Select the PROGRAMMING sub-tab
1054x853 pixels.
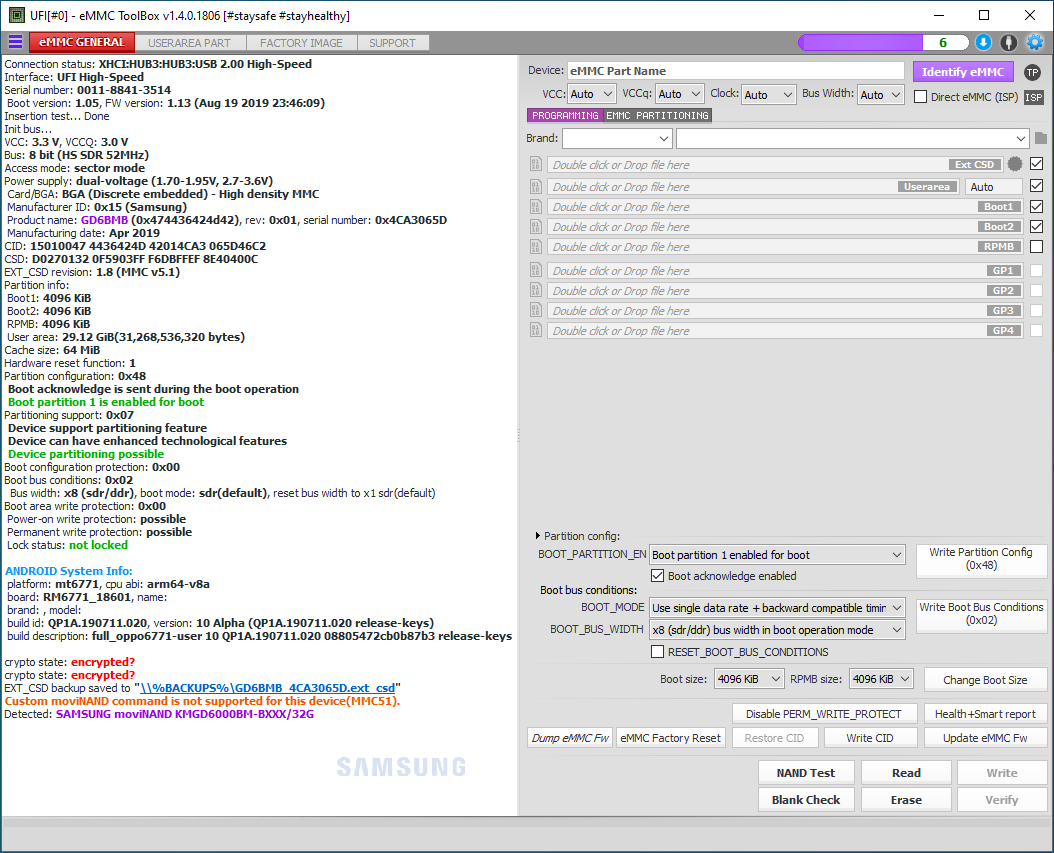pyautogui.click(x=565, y=116)
